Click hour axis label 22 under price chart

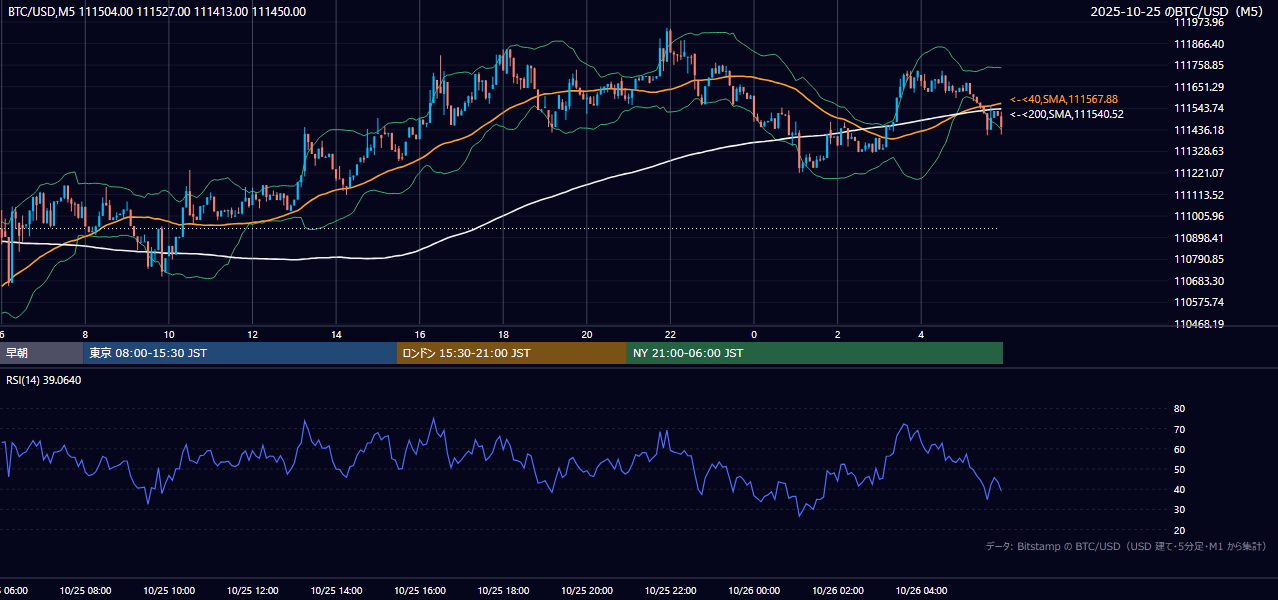(x=670, y=334)
